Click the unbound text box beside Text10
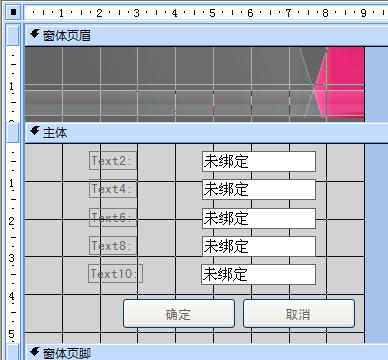Image resolution: width=388 pixels, height=360 pixels. click(x=258, y=274)
